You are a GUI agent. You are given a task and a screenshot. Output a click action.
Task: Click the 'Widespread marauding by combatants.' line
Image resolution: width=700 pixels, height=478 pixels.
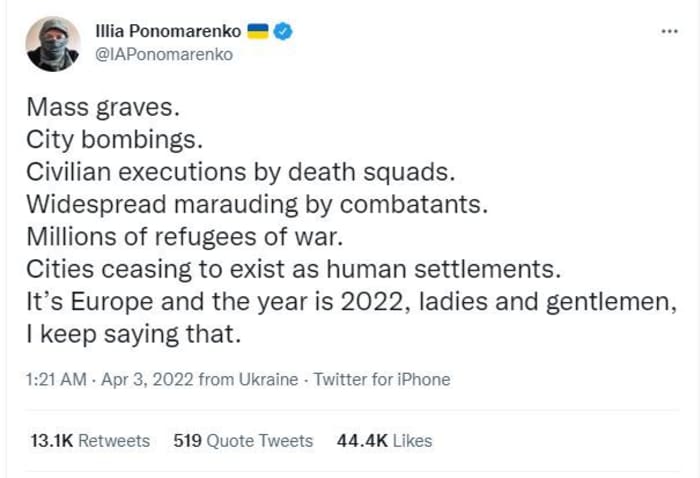[x=257, y=204]
